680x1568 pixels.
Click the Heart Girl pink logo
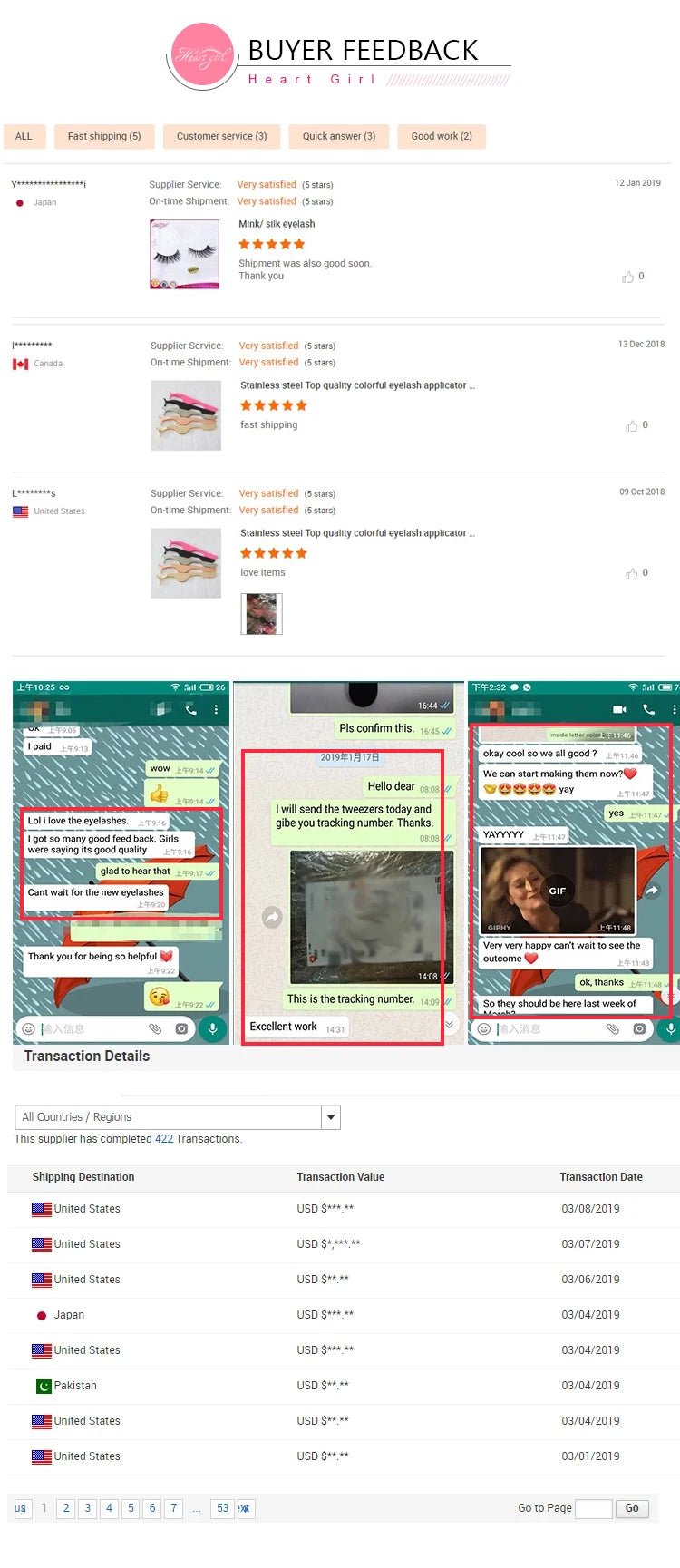[202, 55]
